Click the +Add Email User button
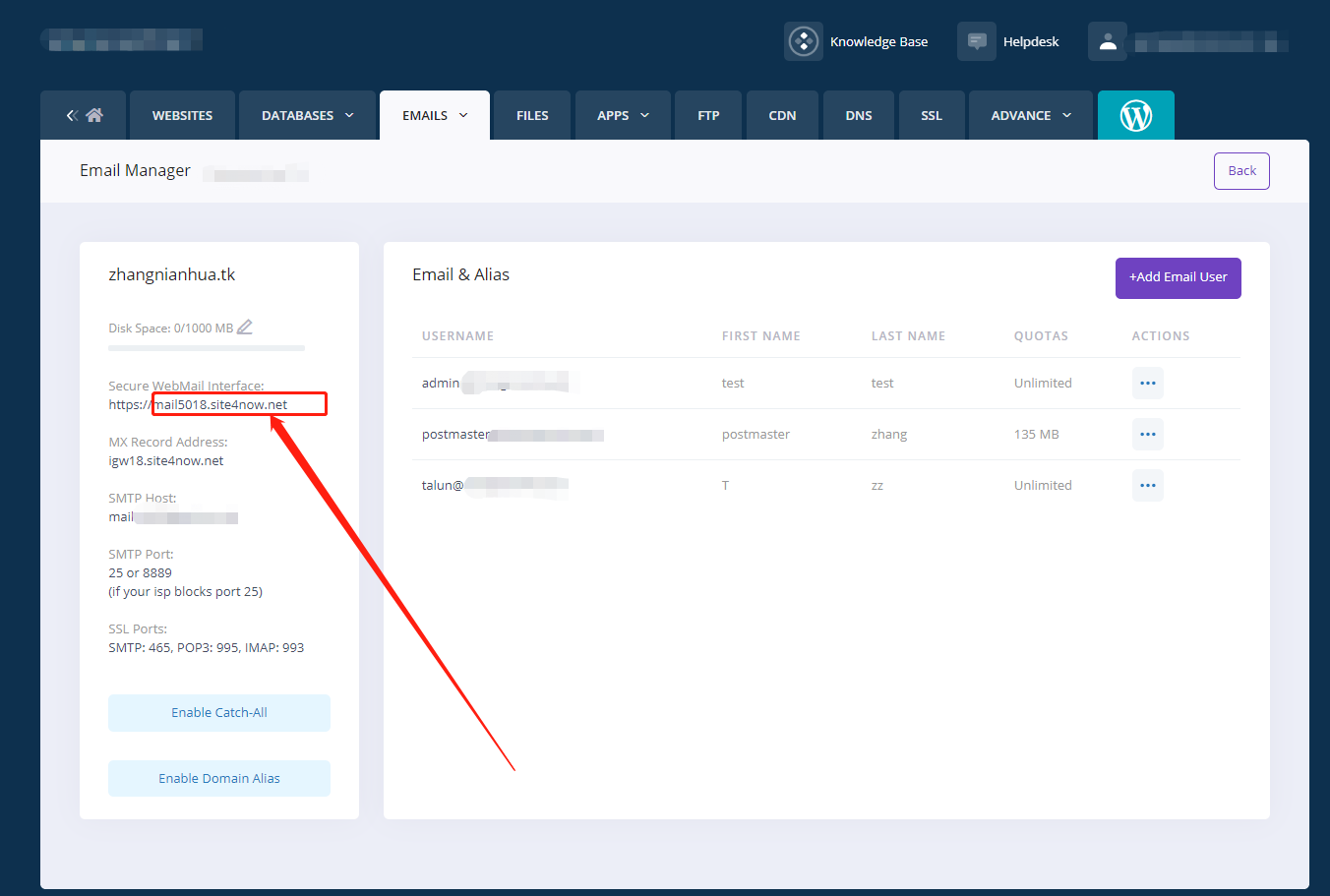1330x896 pixels. [x=1178, y=277]
